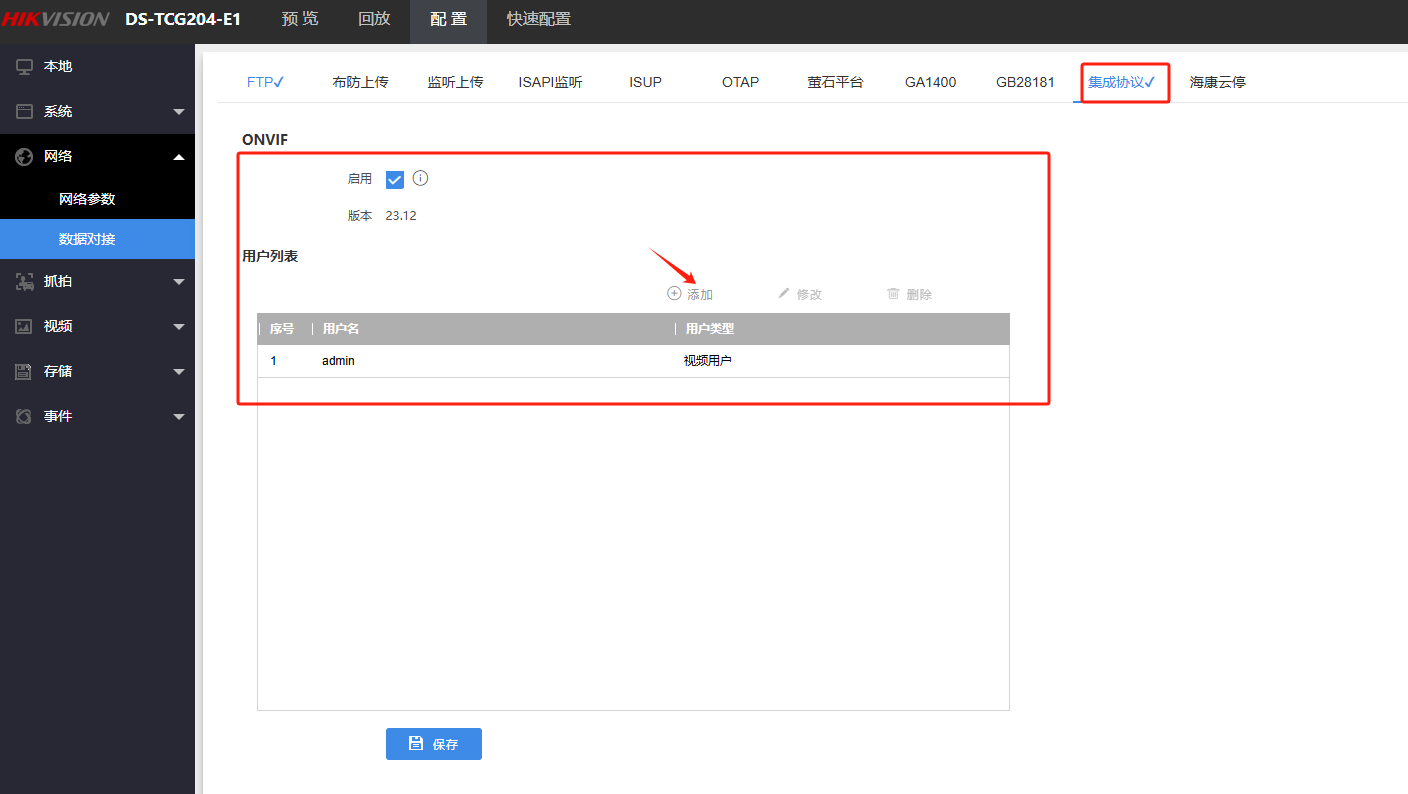The width and height of the screenshot is (1408, 794).
Task: Click the 视频 (Video) sidebar icon
Action: coord(24,326)
